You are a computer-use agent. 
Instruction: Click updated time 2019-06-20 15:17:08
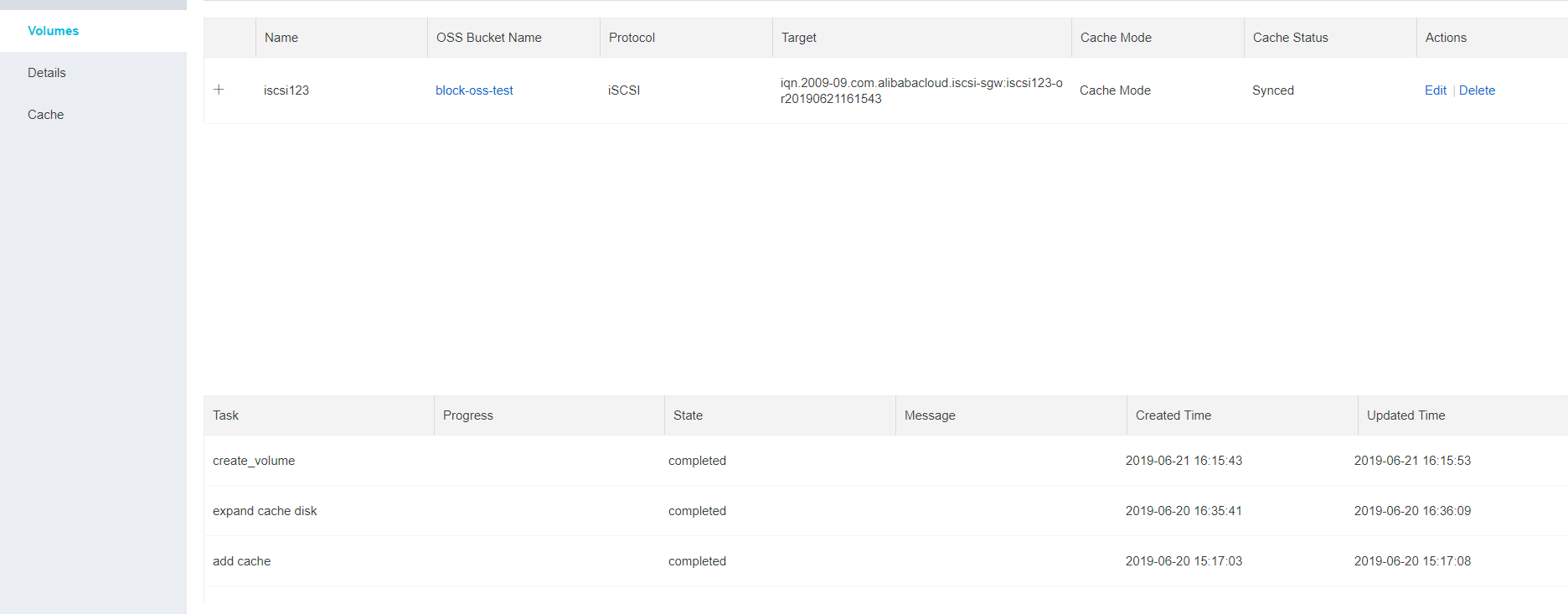[x=1412, y=561]
